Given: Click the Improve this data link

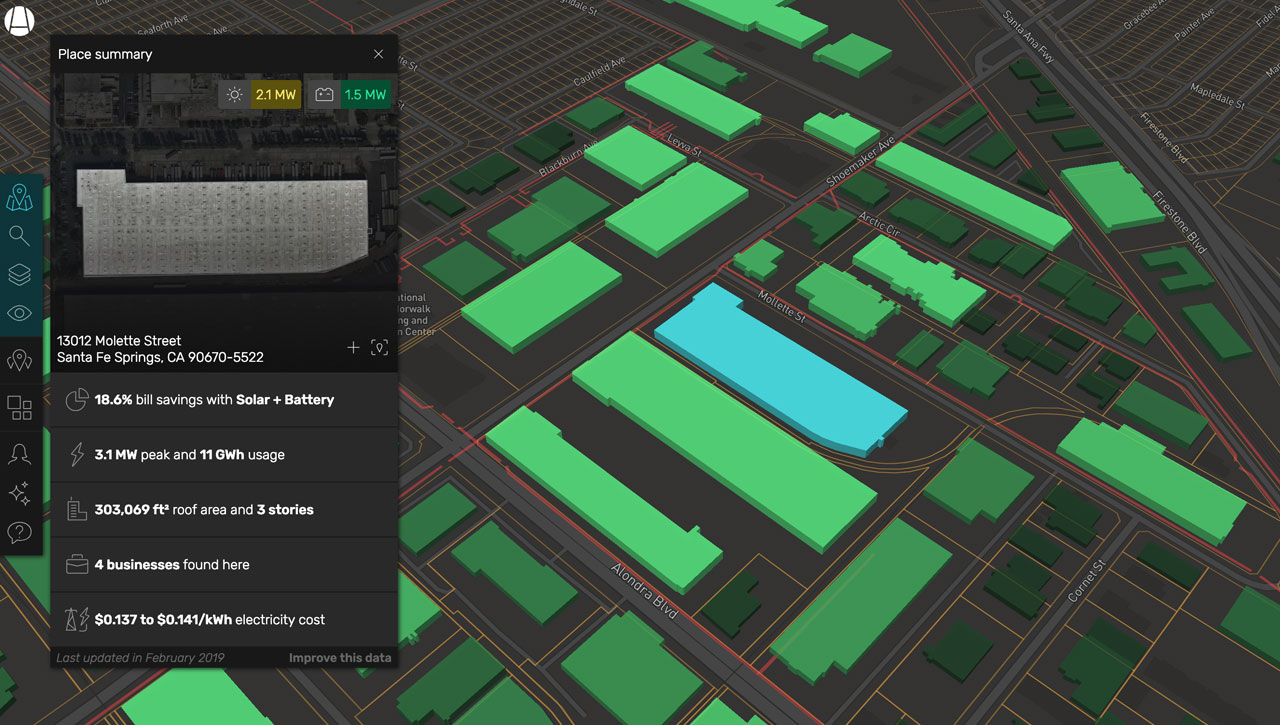Looking at the screenshot, I should [x=339, y=658].
